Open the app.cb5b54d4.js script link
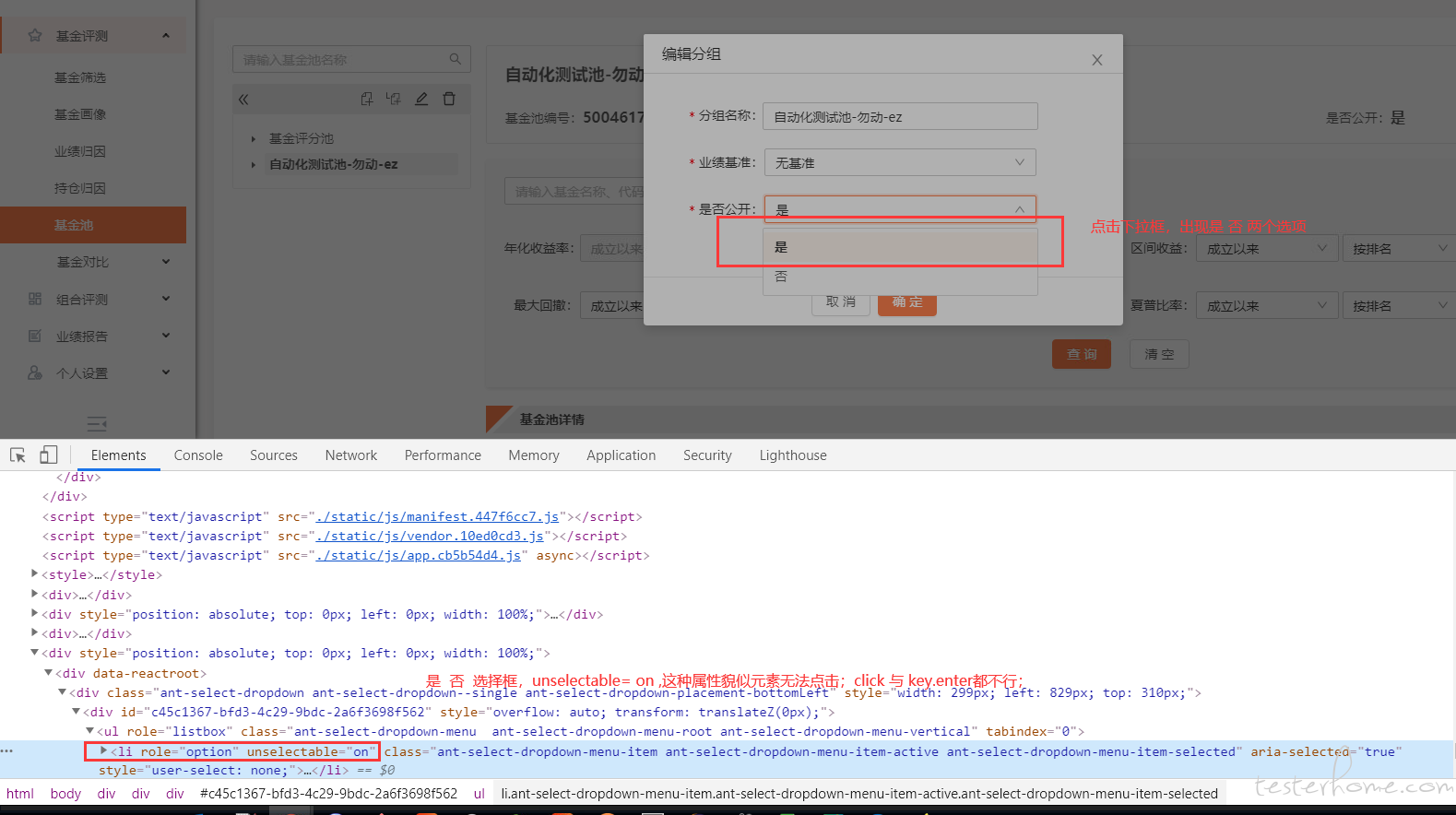This screenshot has height=815, width=1456. (x=419, y=556)
